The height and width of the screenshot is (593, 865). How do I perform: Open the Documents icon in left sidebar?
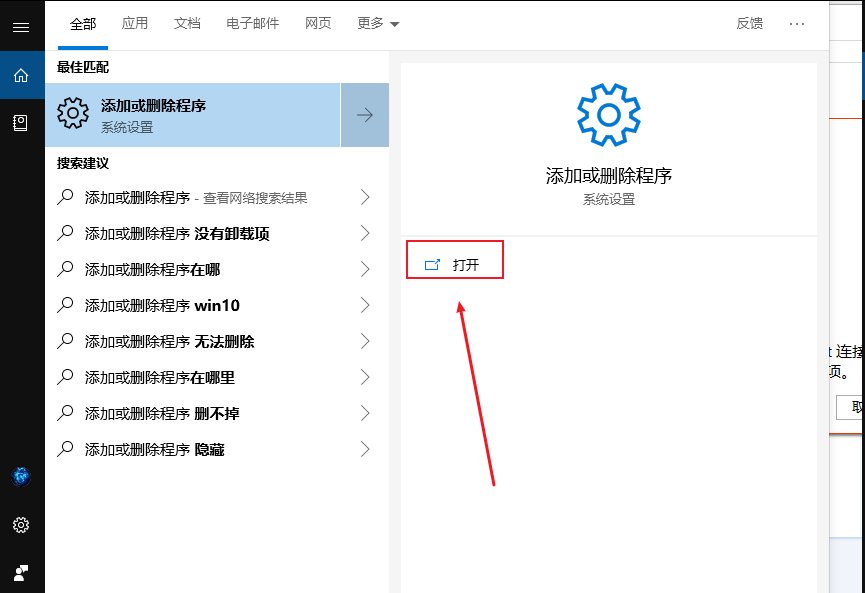coord(21,122)
